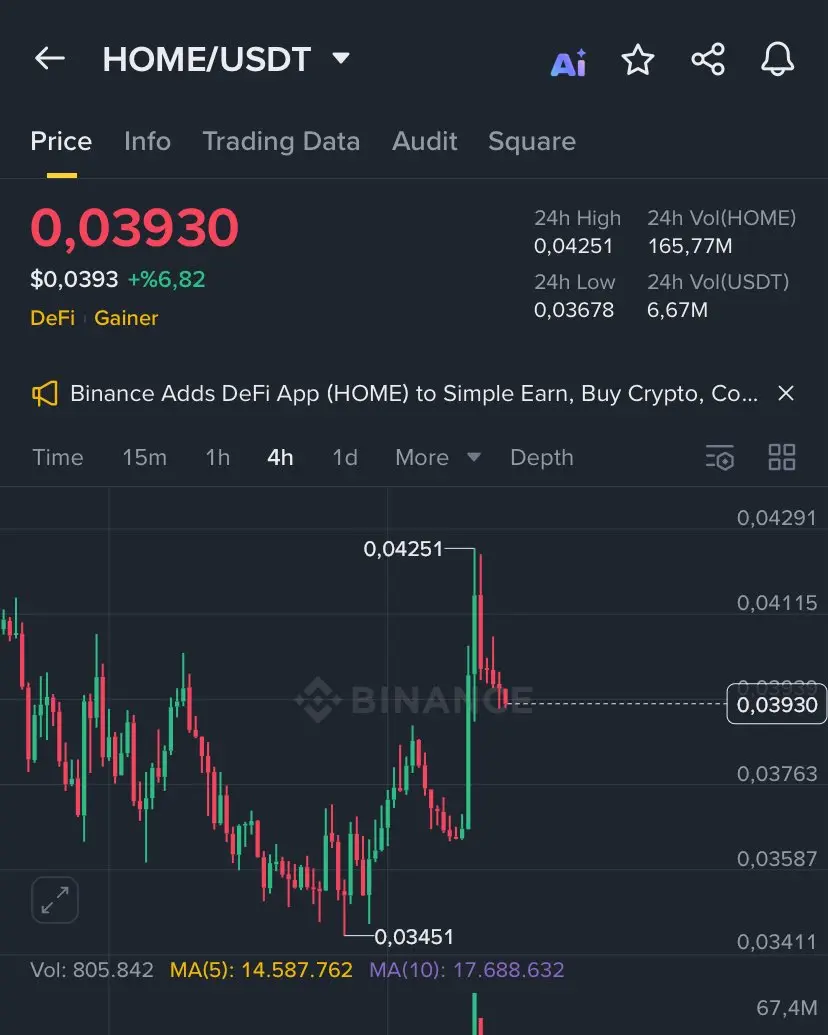Read the Binance Adds DeFi App announcement
The height and width of the screenshot is (1035, 828).
point(414,393)
